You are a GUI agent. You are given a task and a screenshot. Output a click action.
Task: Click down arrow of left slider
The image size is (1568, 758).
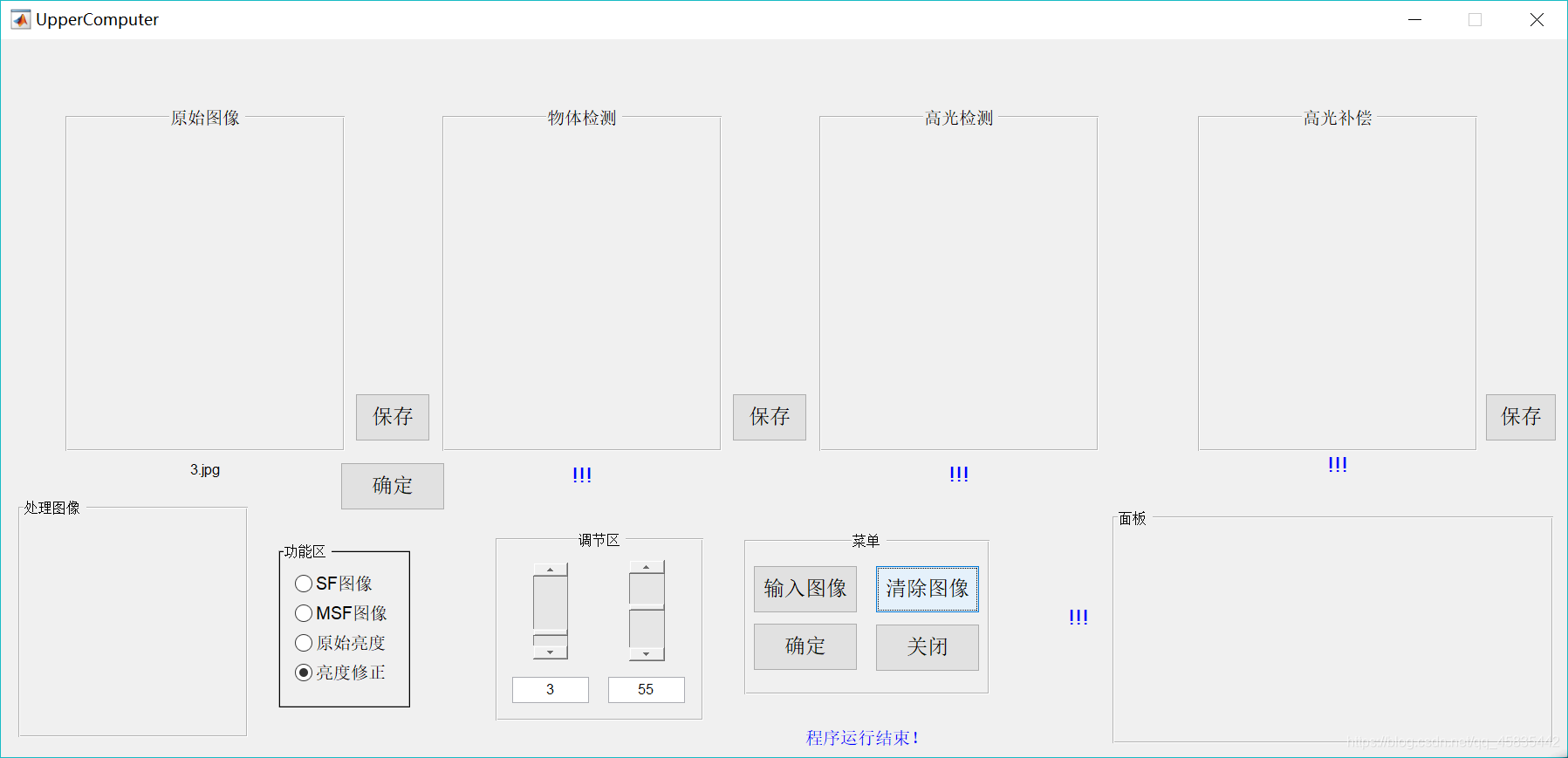(x=551, y=652)
